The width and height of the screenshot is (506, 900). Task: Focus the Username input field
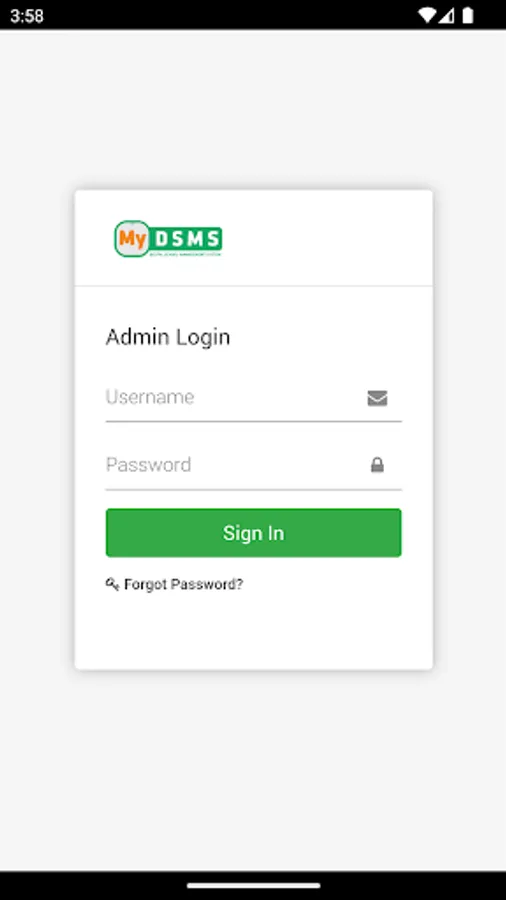tap(254, 400)
